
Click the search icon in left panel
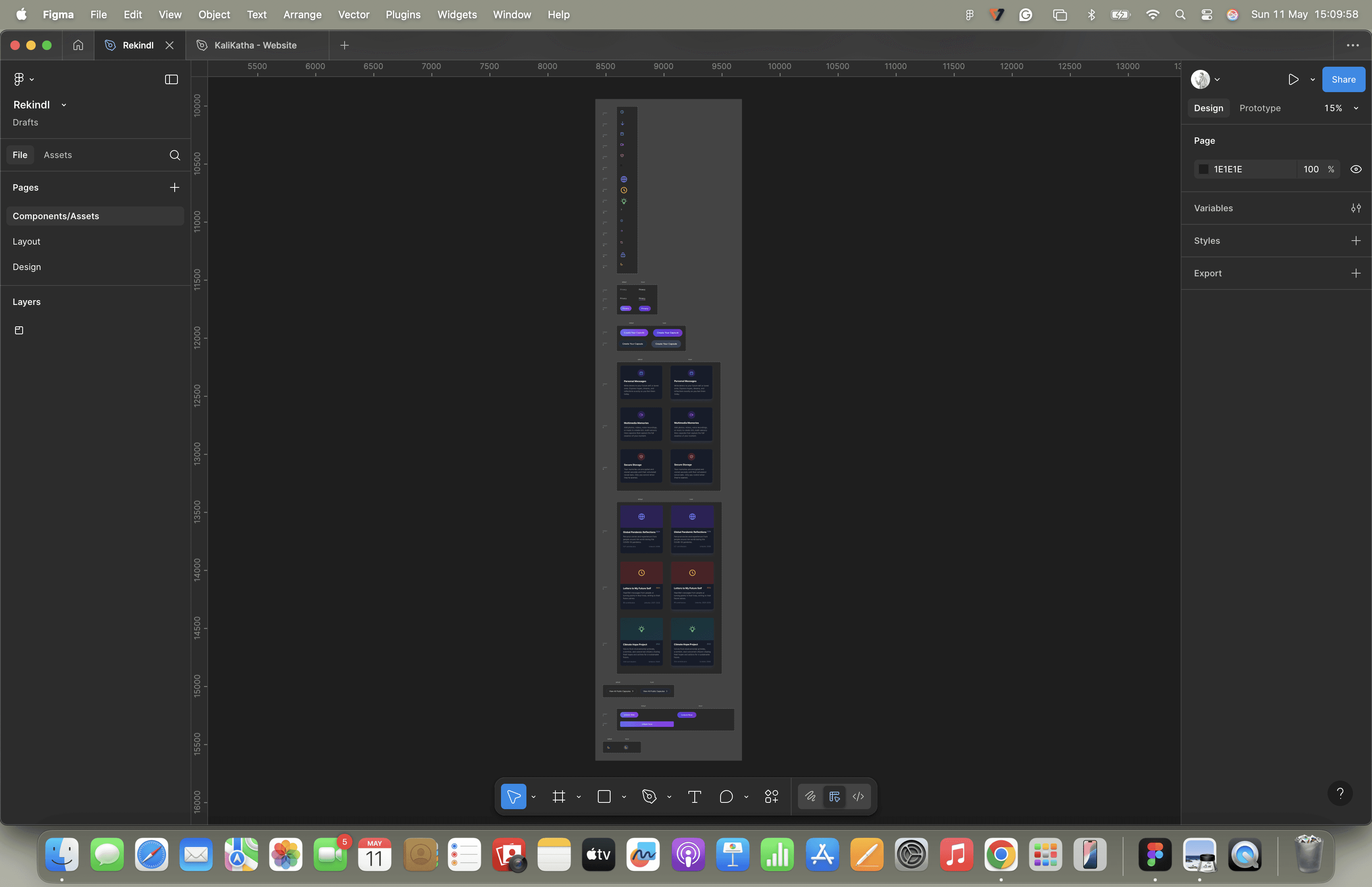click(174, 155)
